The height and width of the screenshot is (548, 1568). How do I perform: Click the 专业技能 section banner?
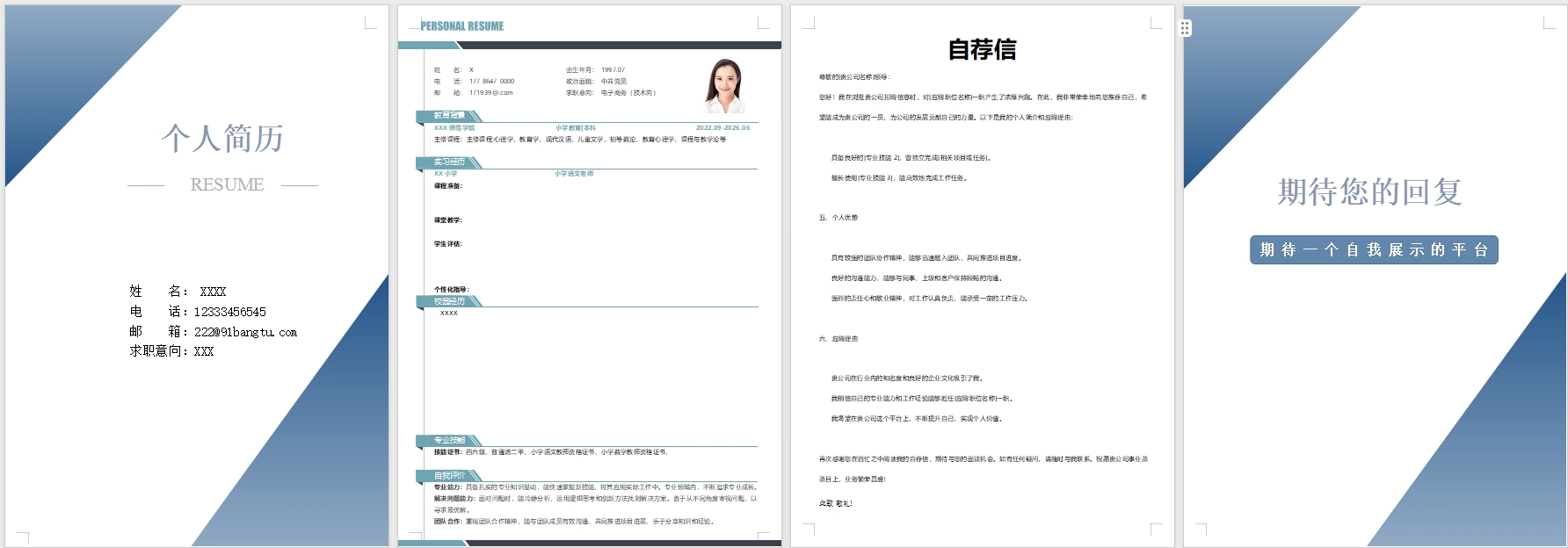click(449, 441)
